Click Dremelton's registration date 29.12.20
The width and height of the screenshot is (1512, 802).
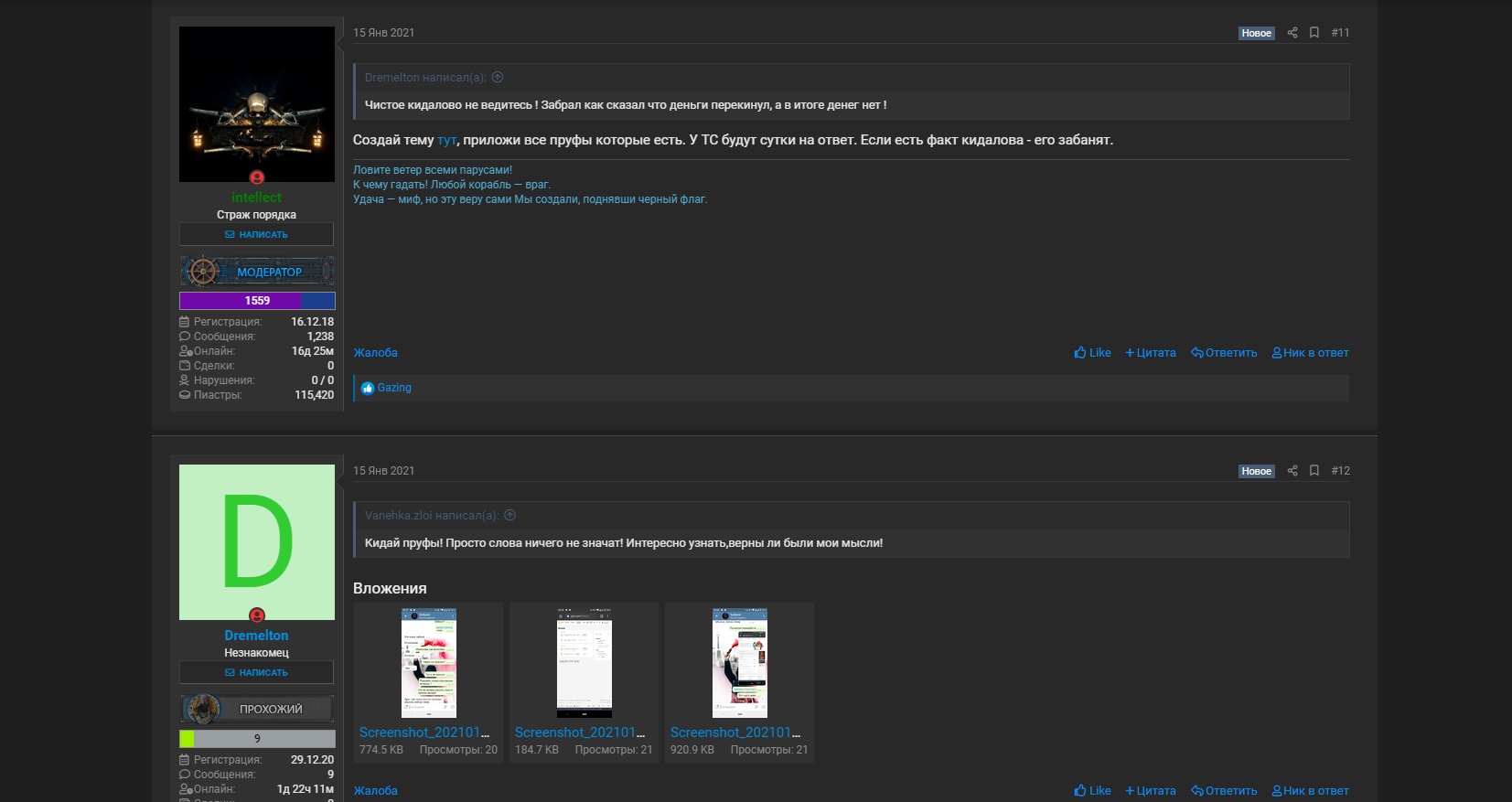click(x=312, y=760)
